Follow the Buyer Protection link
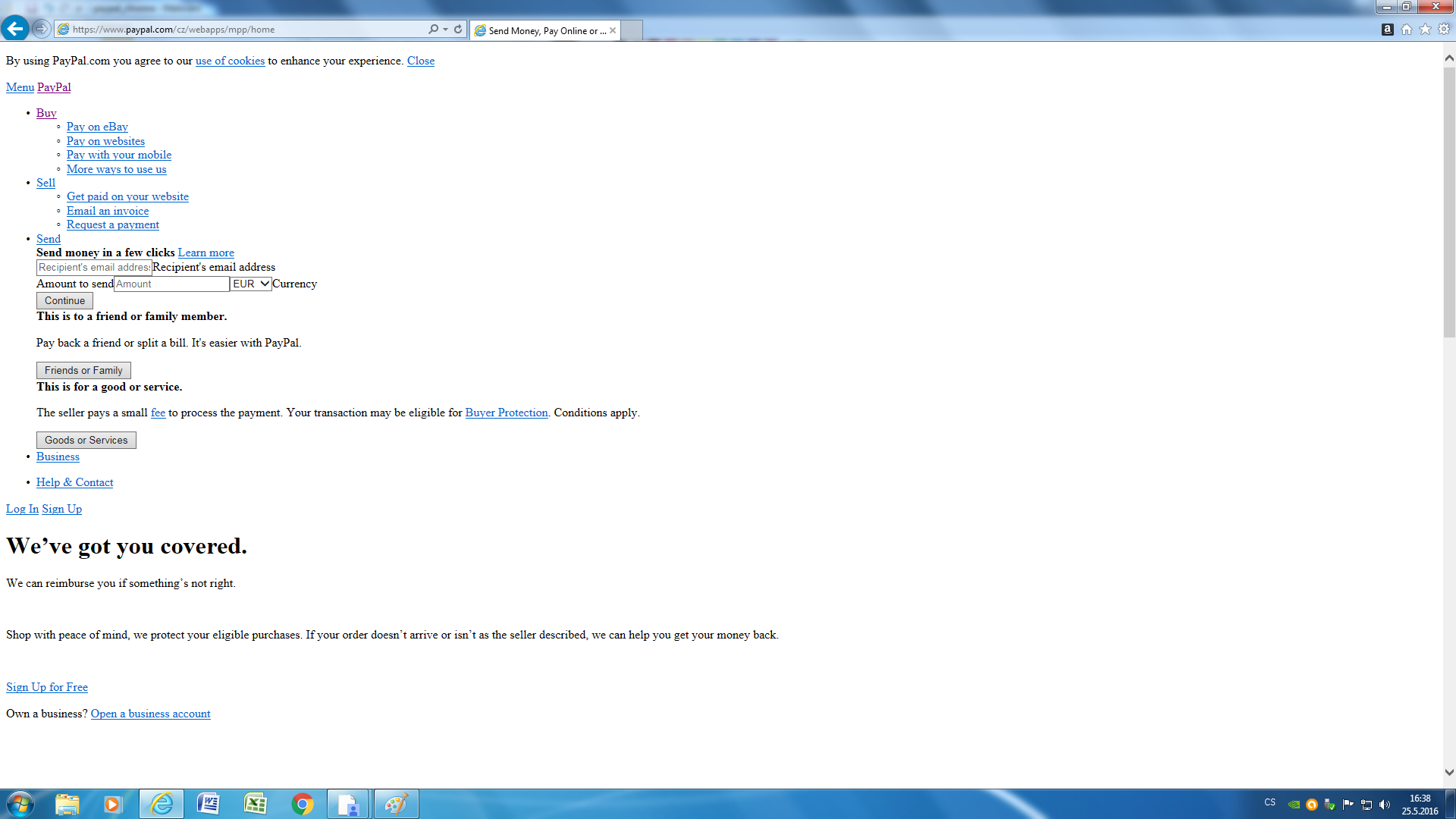Image resolution: width=1456 pixels, height=819 pixels. coord(506,413)
